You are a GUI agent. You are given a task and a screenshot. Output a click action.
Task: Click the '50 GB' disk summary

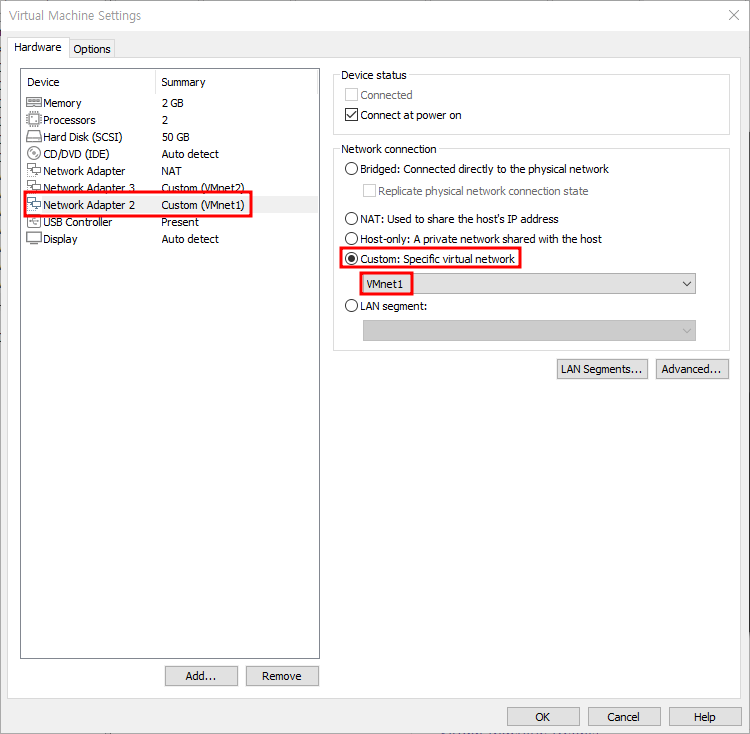pos(176,137)
